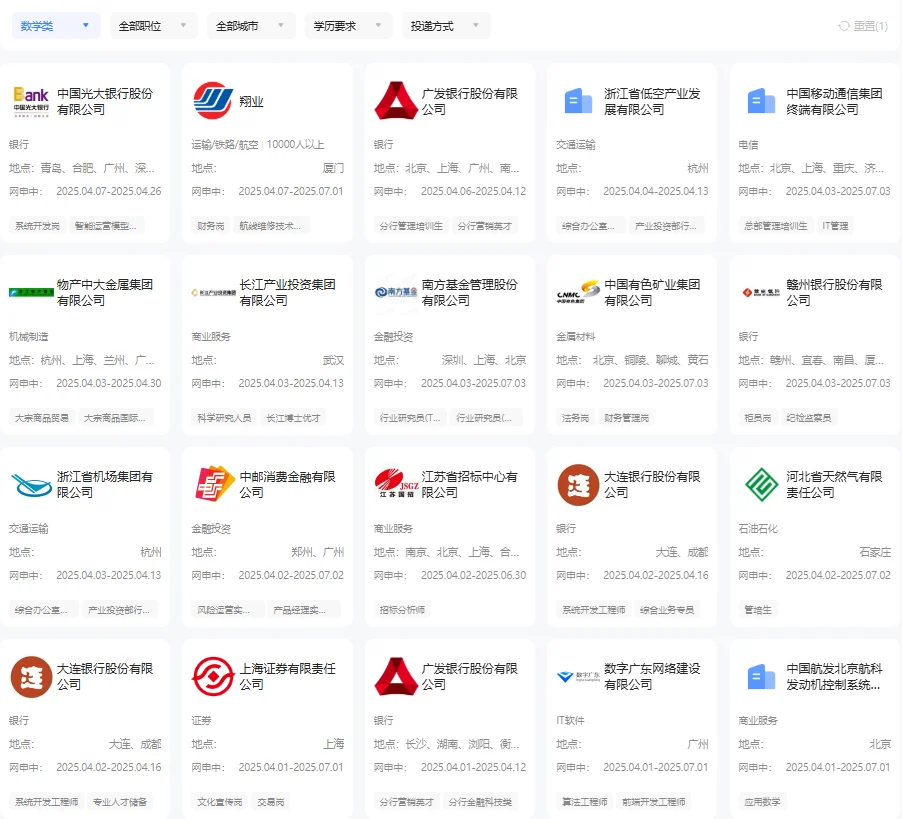Image resolution: width=902 pixels, height=819 pixels.
Task: Select the 法务岗 tag
Action: [575, 418]
